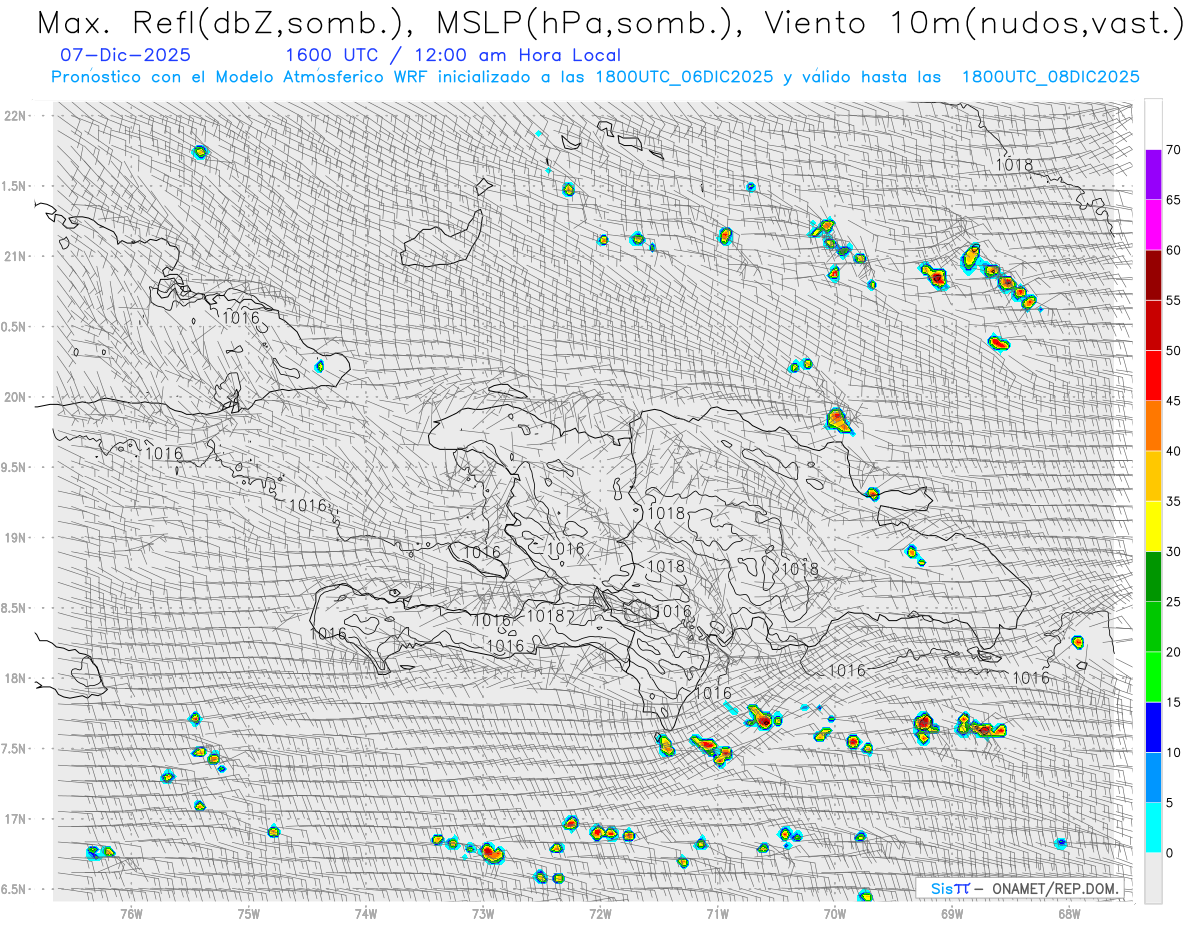
Task: Select the yellow 30–35 dBZ colorbar segment
Action: (1153, 526)
